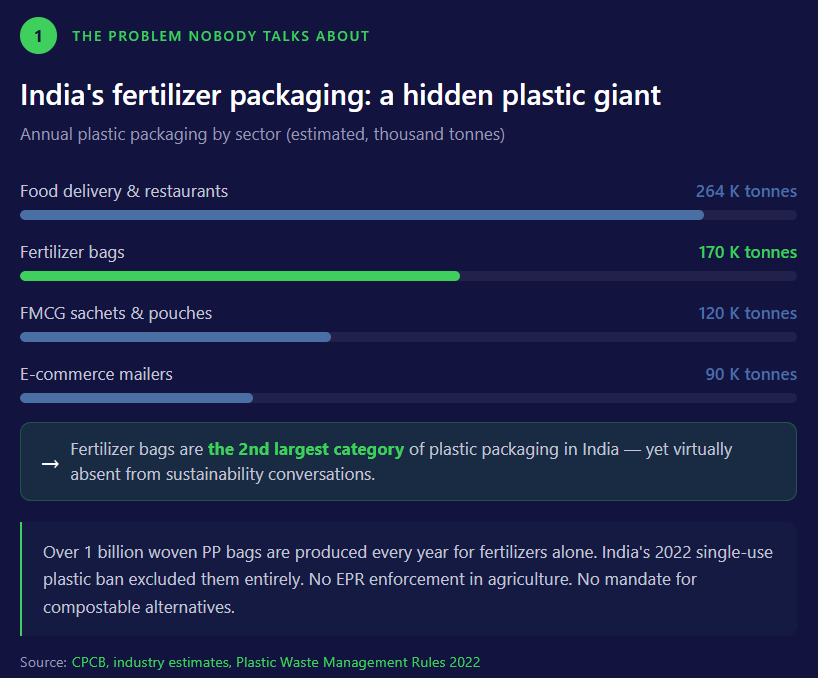818x678 pixels.
Task: Click the 'Food delivery & restaurants' label
Action: [x=124, y=191]
